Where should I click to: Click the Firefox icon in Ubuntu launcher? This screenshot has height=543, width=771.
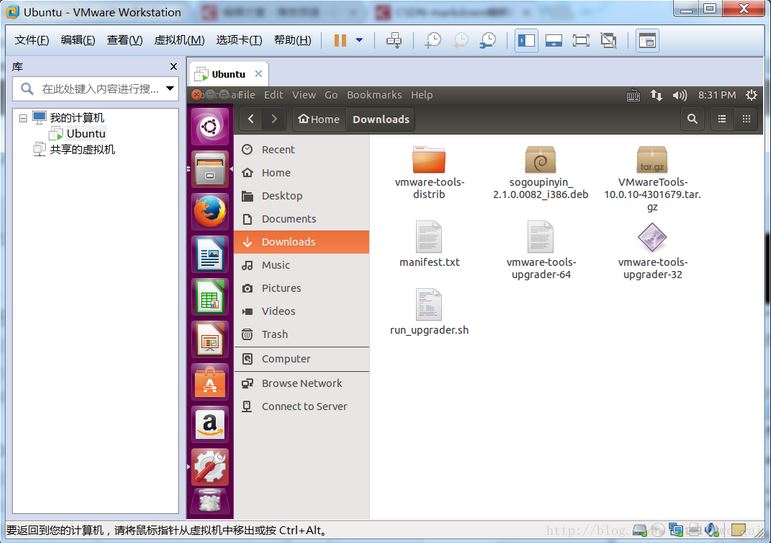(209, 211)
